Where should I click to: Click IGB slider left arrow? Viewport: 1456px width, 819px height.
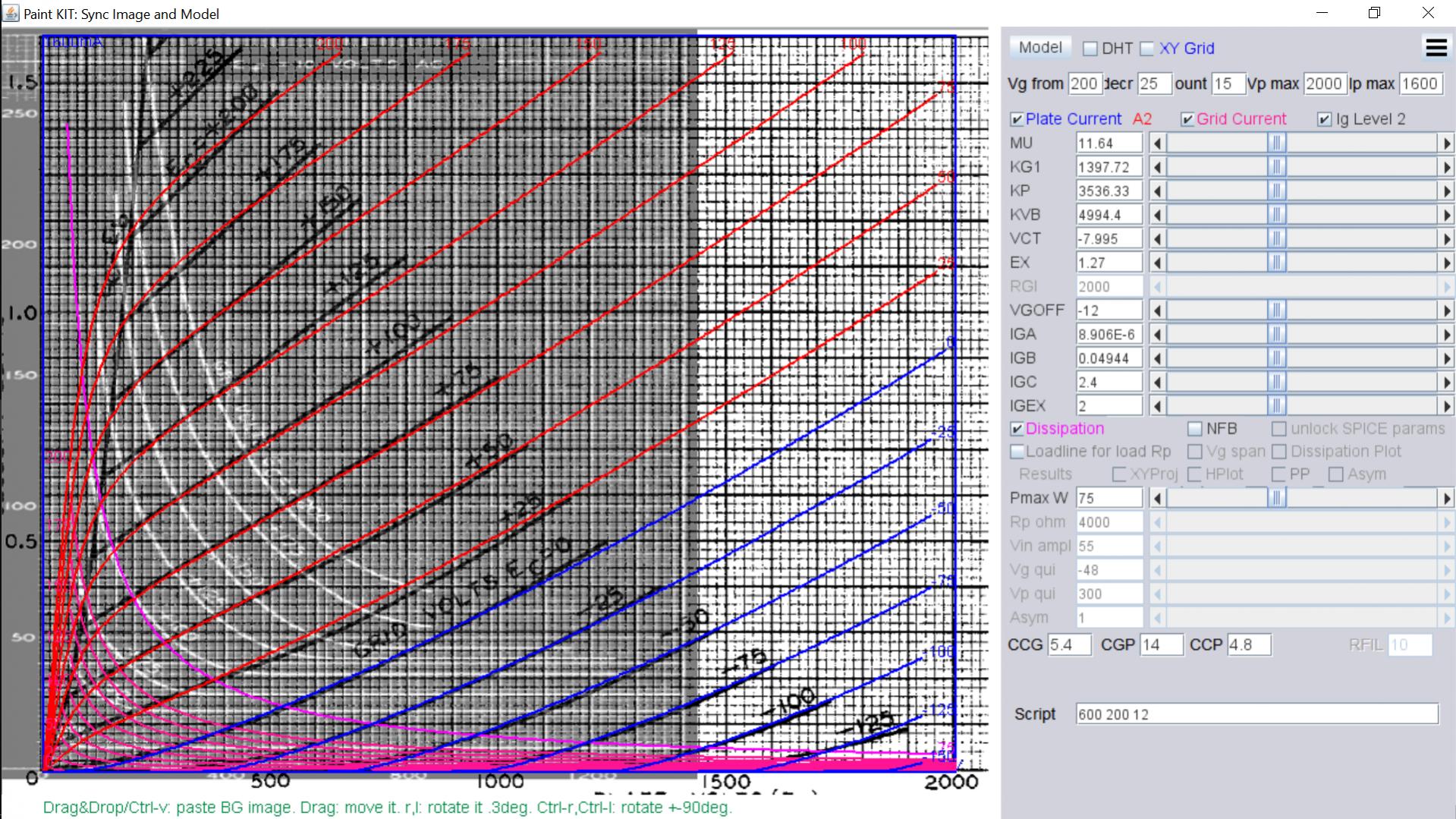tap(1157, 358)
